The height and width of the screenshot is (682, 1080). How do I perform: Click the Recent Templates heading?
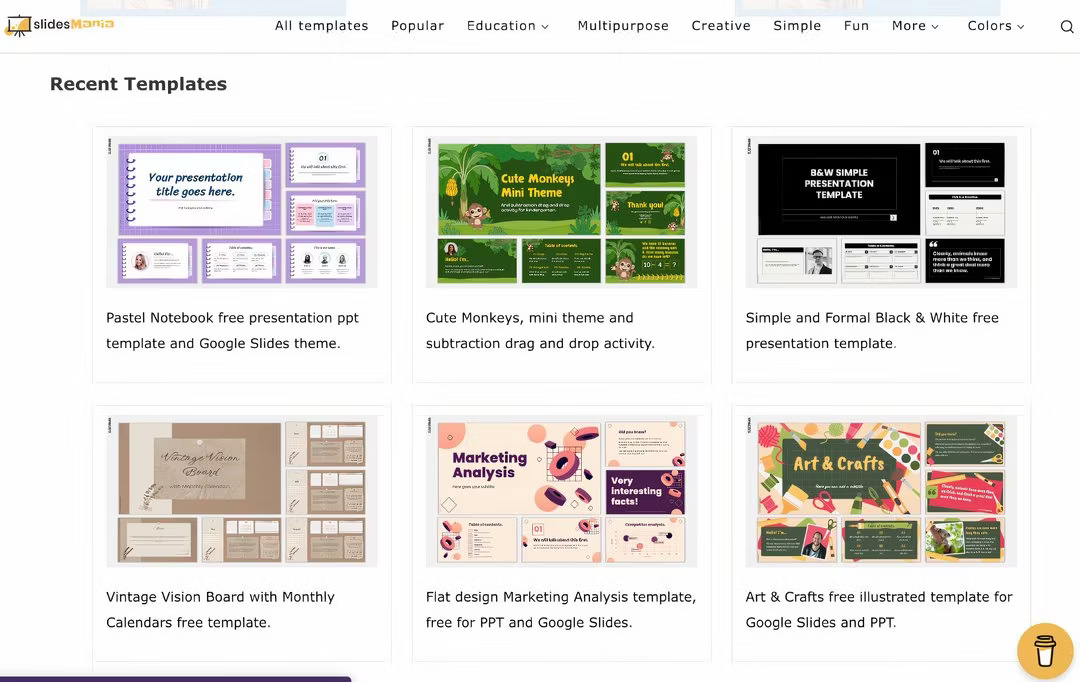point(138,83)
